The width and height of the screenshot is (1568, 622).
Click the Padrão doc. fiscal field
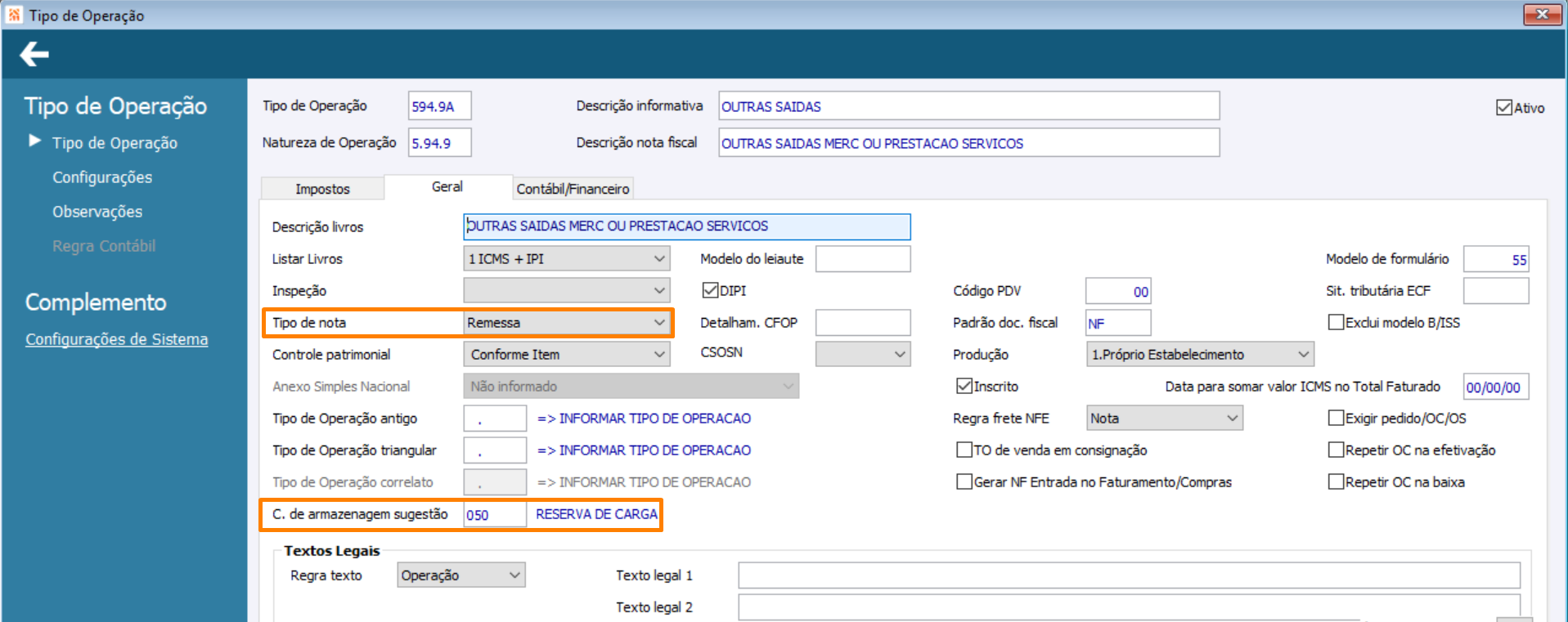tap(1118, 322)
